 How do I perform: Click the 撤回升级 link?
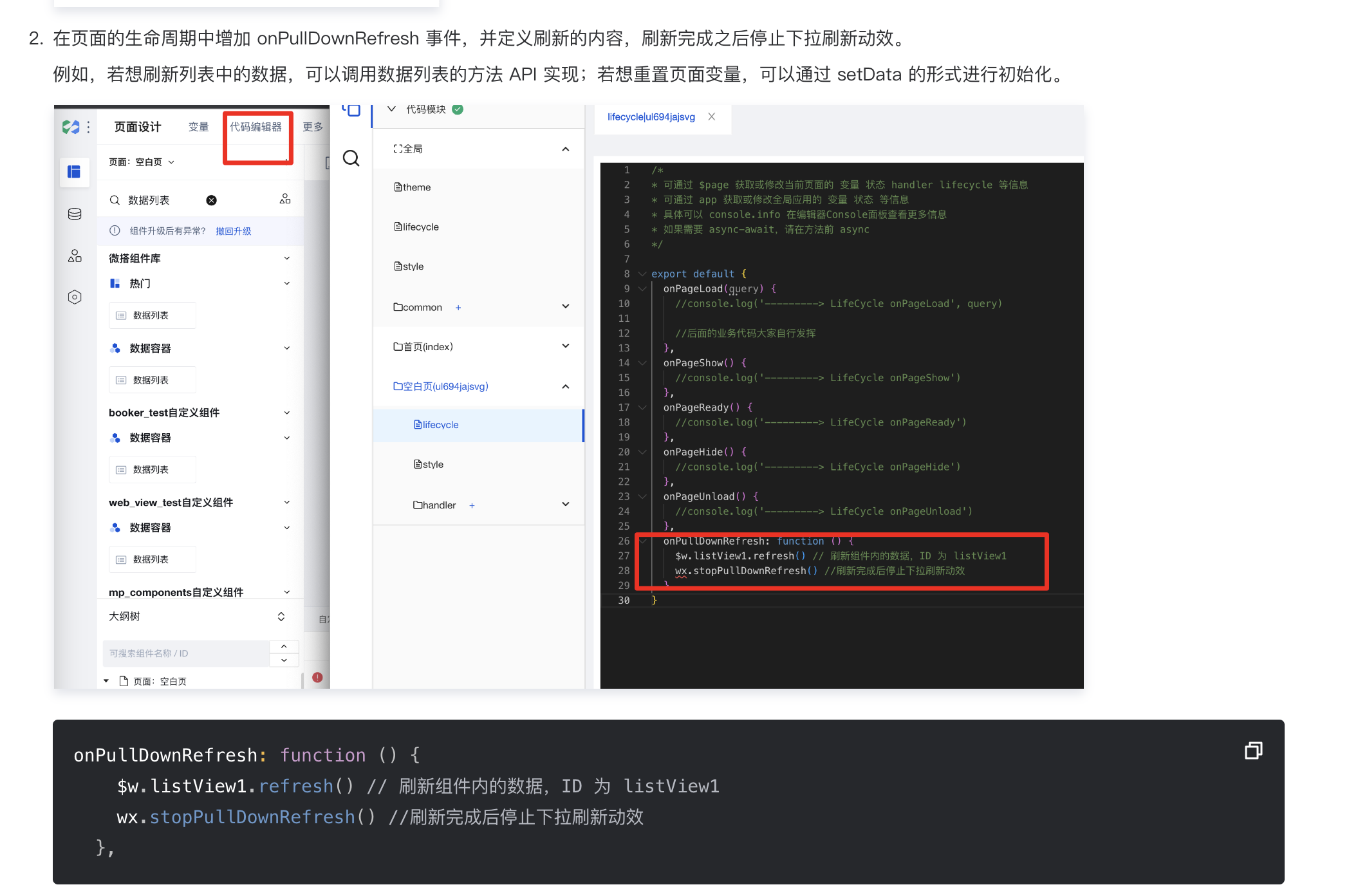pyautogui.click(x=233, y=231)
